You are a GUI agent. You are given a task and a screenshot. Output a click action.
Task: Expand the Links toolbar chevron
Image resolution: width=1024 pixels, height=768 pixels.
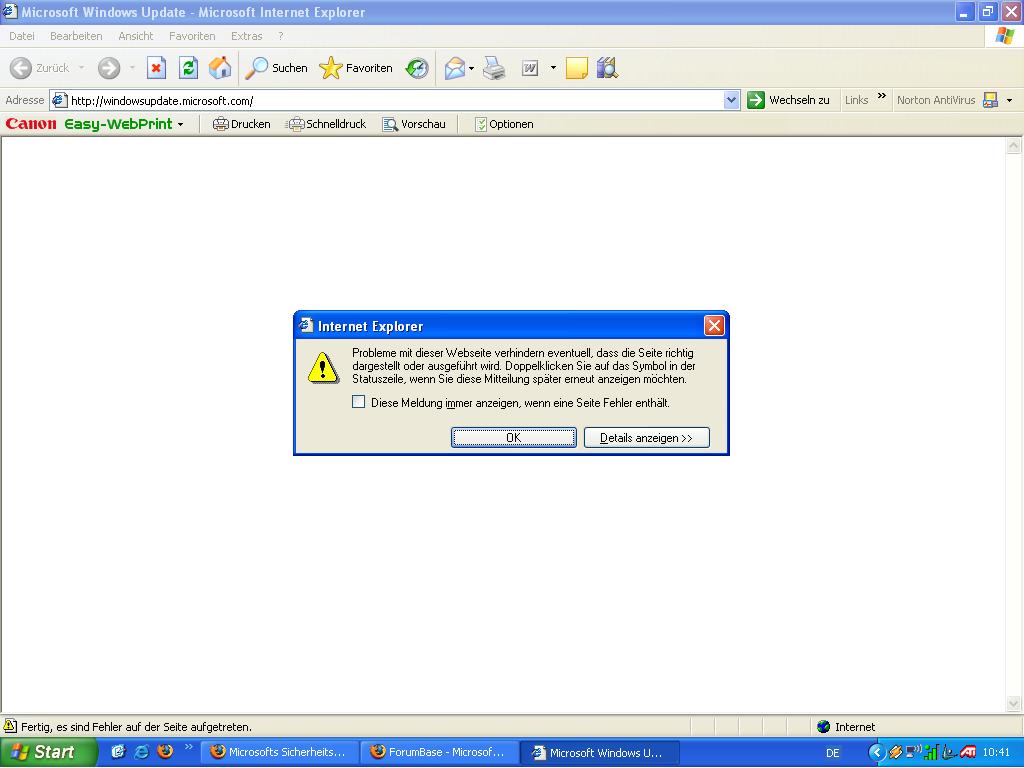coord(882,97)
